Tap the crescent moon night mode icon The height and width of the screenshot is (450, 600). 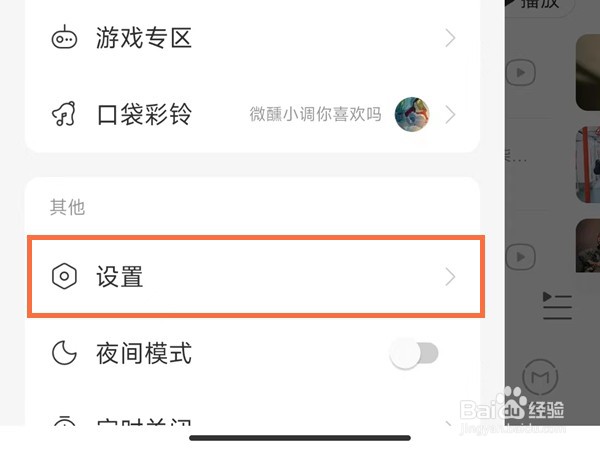click(64, 353)
